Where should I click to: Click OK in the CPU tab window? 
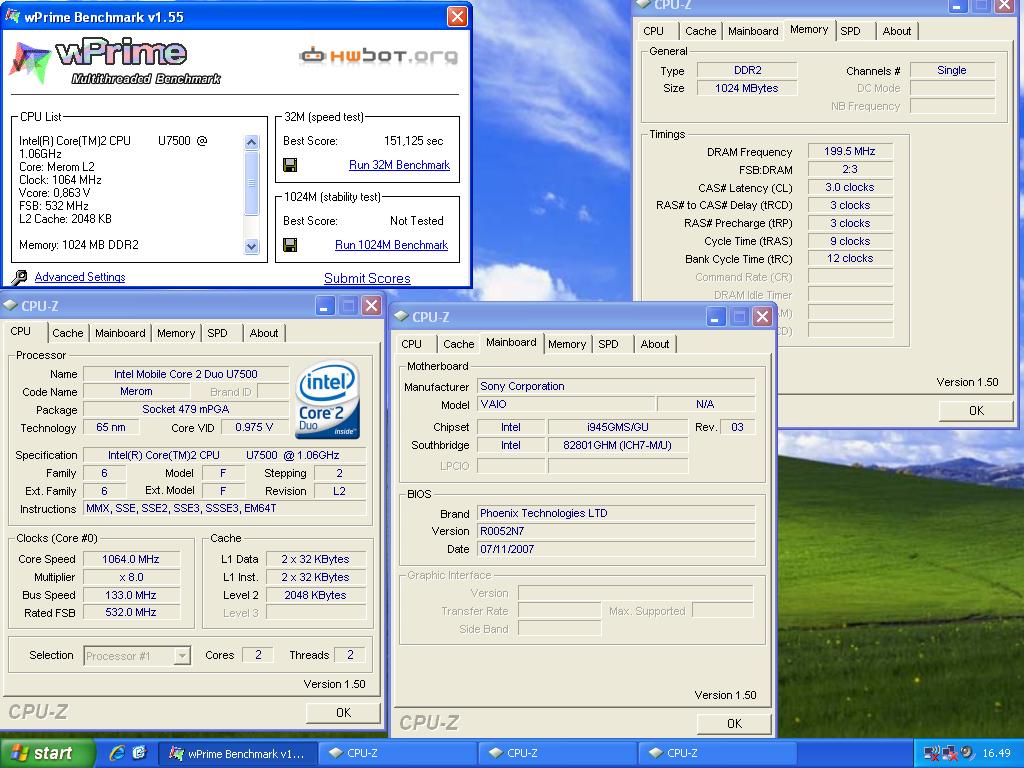[343, 712]
